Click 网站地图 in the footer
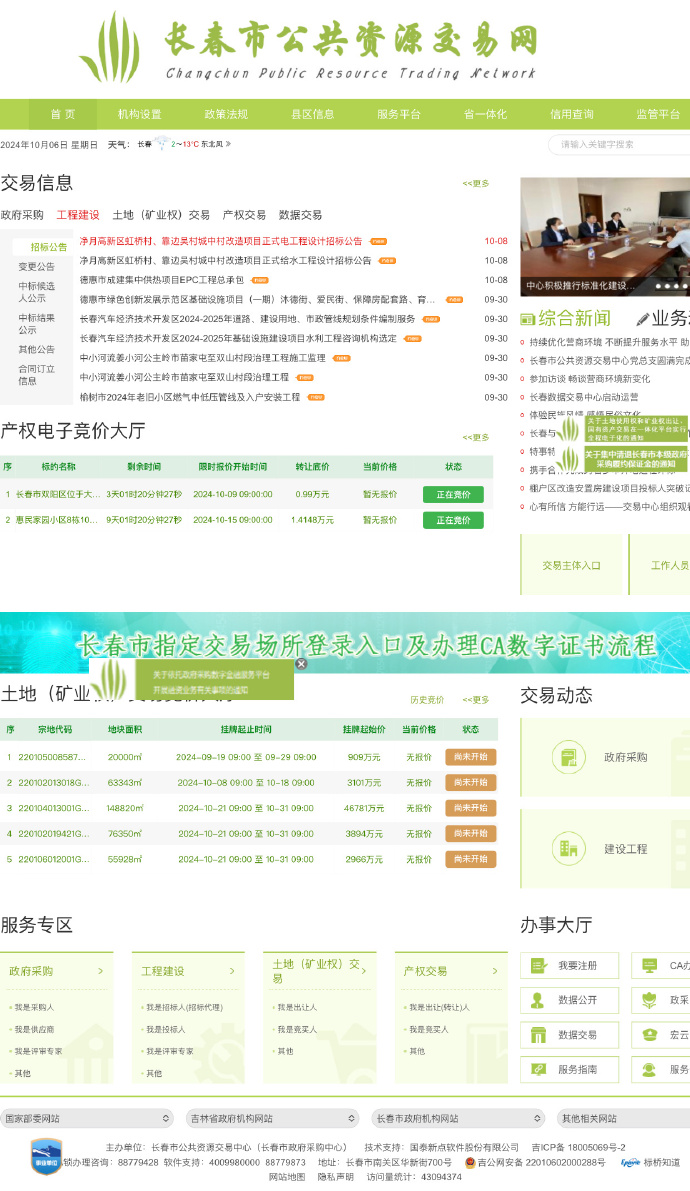 (x=286, y=1177)
